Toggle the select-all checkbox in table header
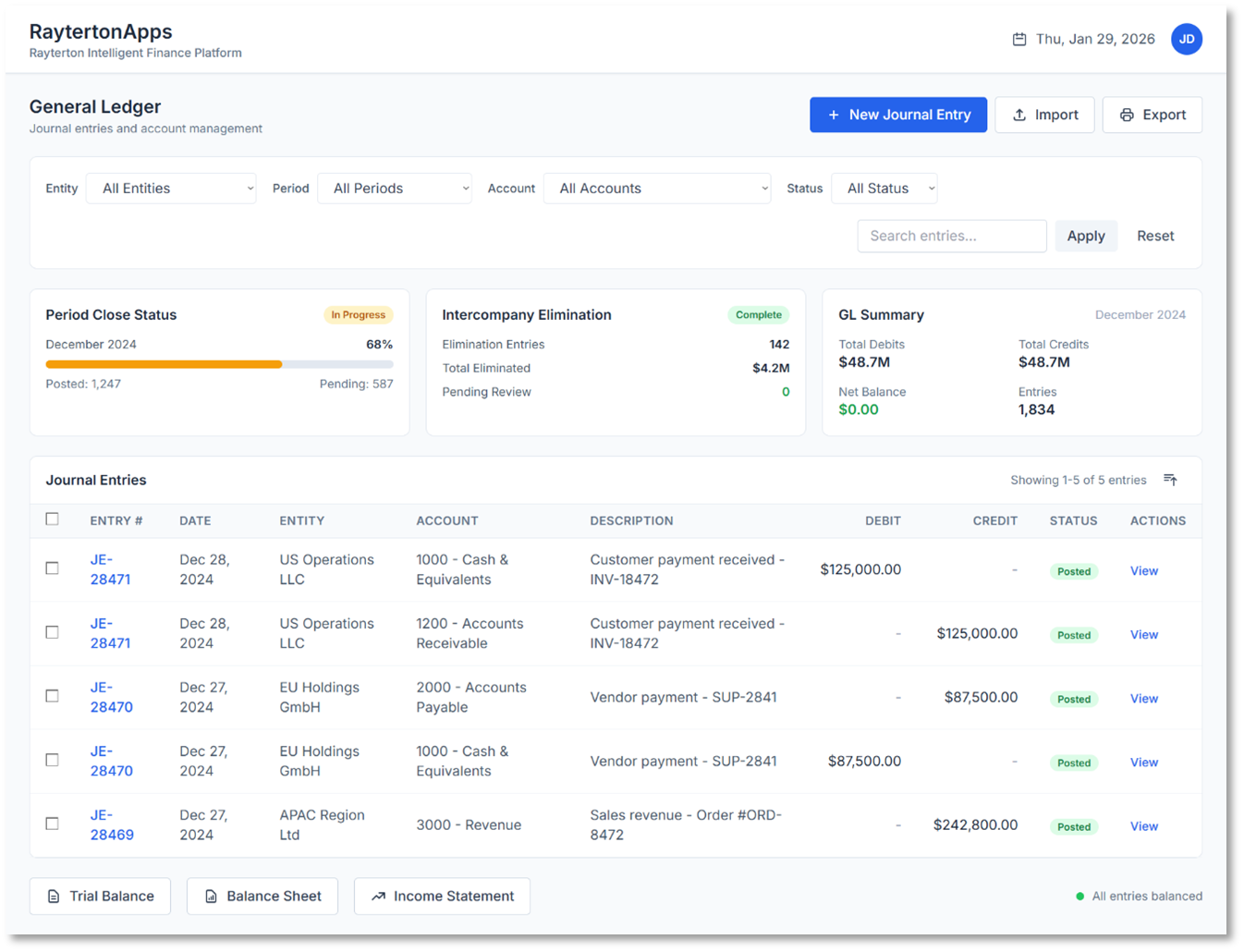 [53, 519]
